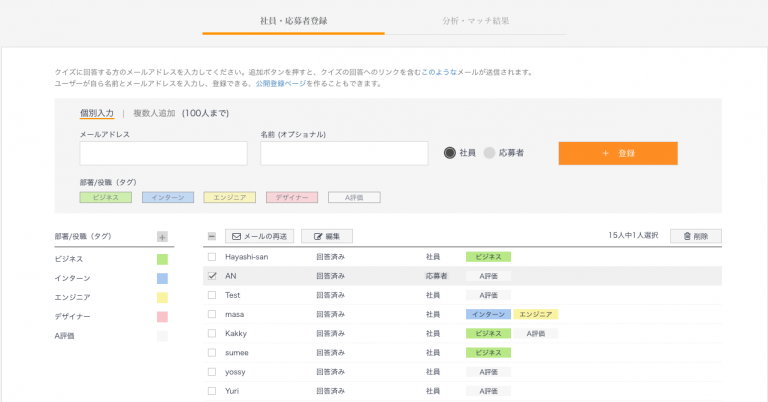The image size is (768, 402).
Task: Switch to 複数人追加 input mode
Action: [154, 113]
